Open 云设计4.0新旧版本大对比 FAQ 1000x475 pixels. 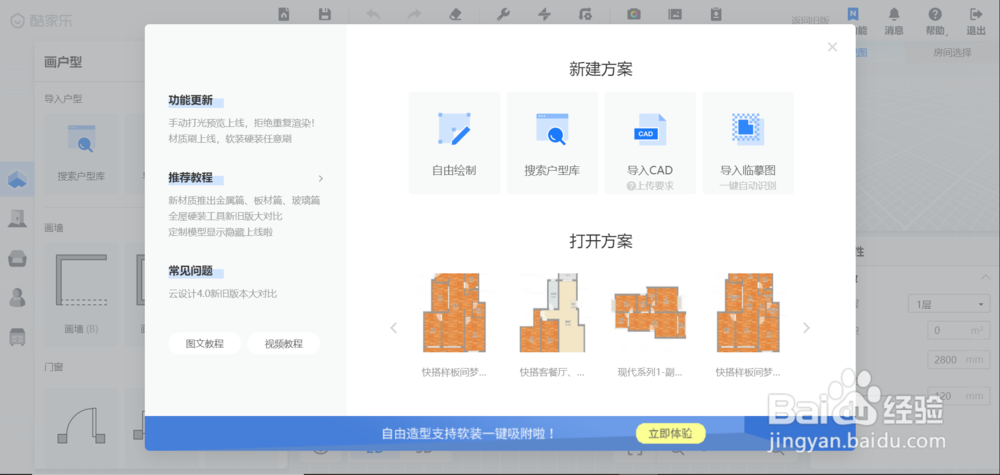(x=223, y=294)
